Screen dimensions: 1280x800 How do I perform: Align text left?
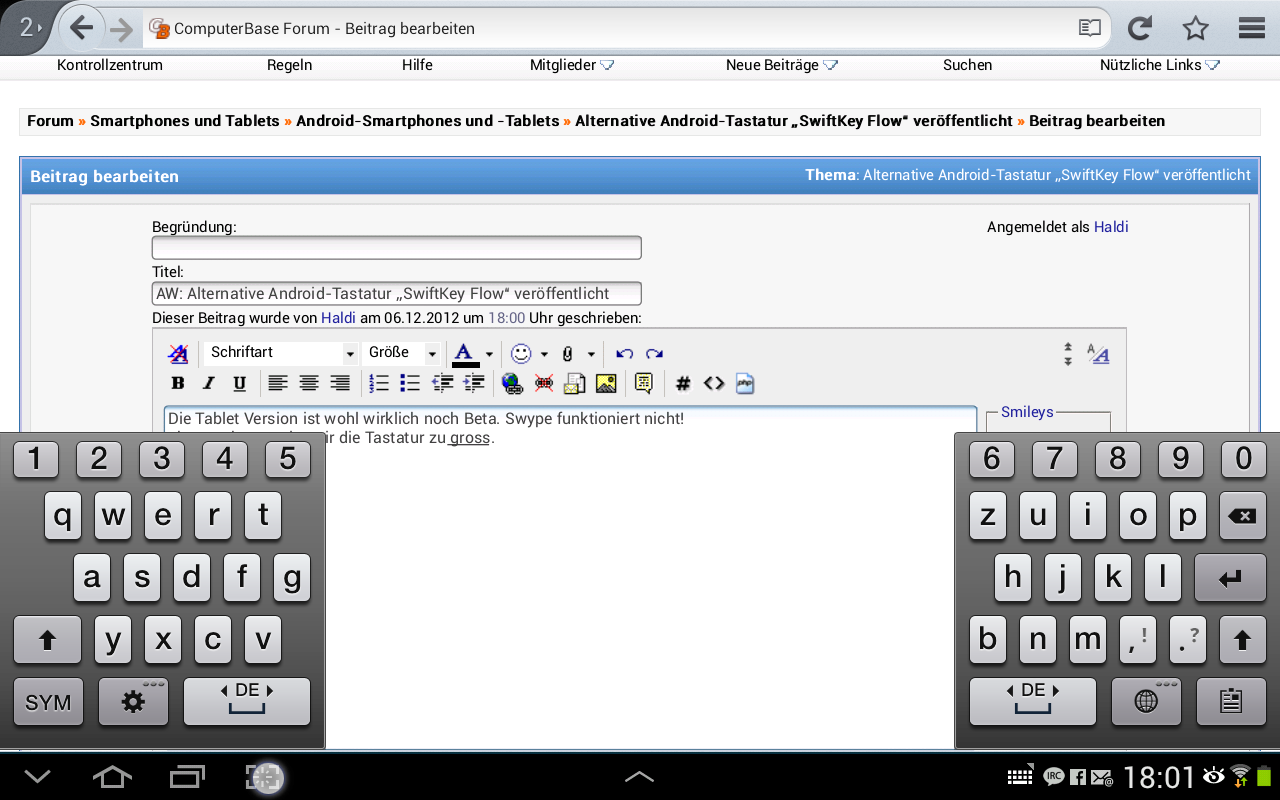[x=278, y=383]
